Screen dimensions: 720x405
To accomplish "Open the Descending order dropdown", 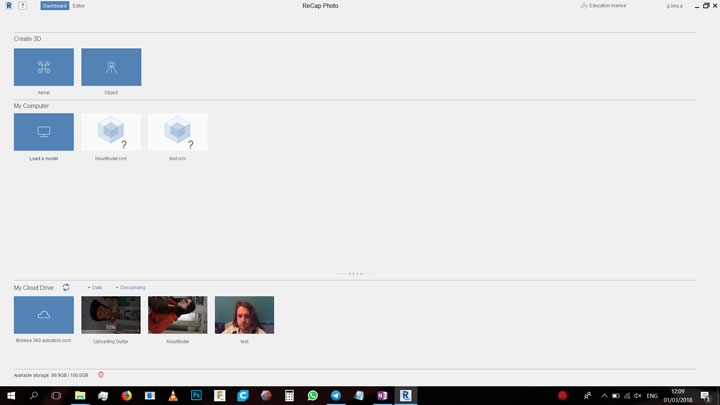I will 131,287.
